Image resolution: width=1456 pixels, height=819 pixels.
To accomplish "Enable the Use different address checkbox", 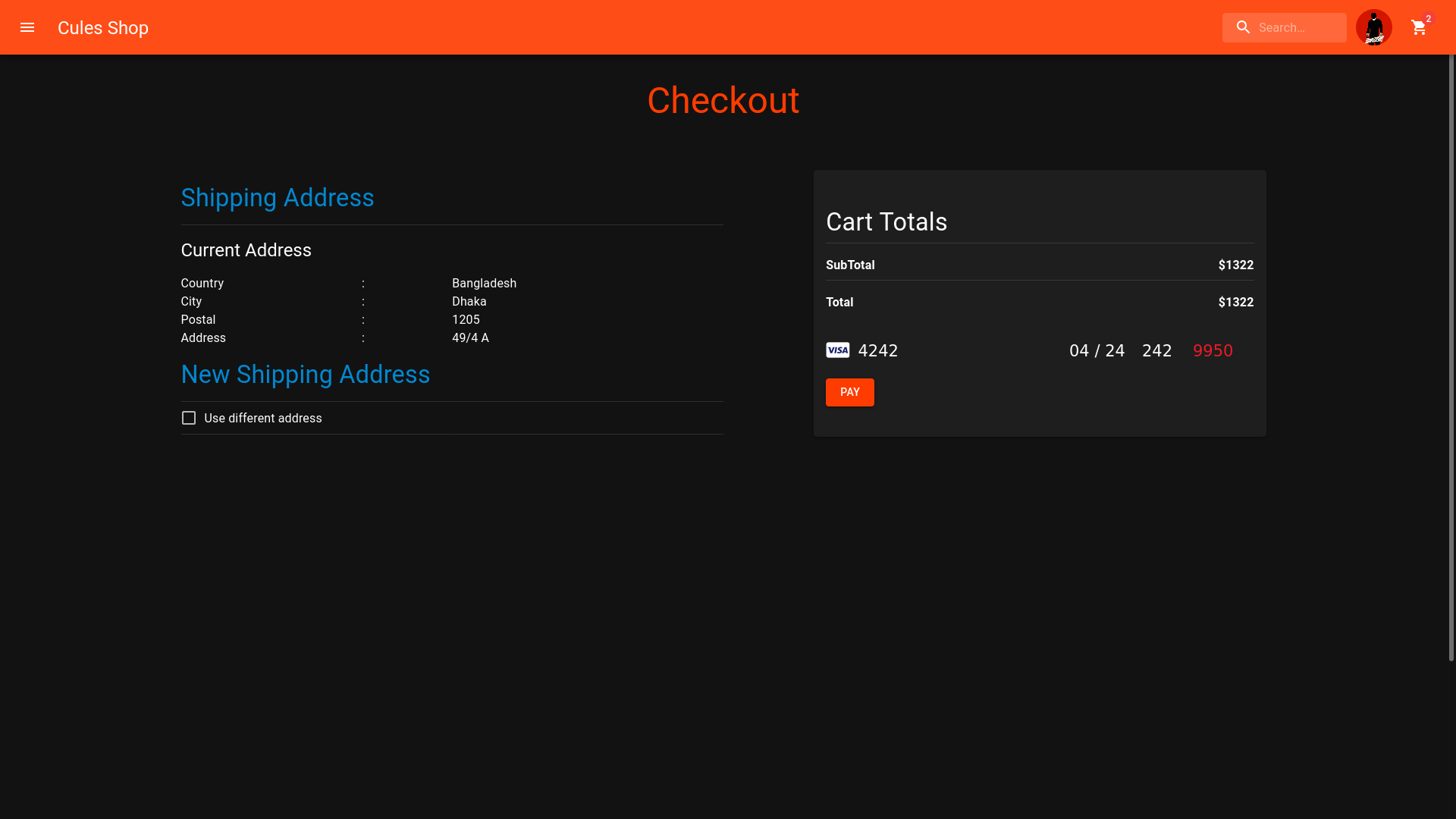I will [x=189, y=418].
